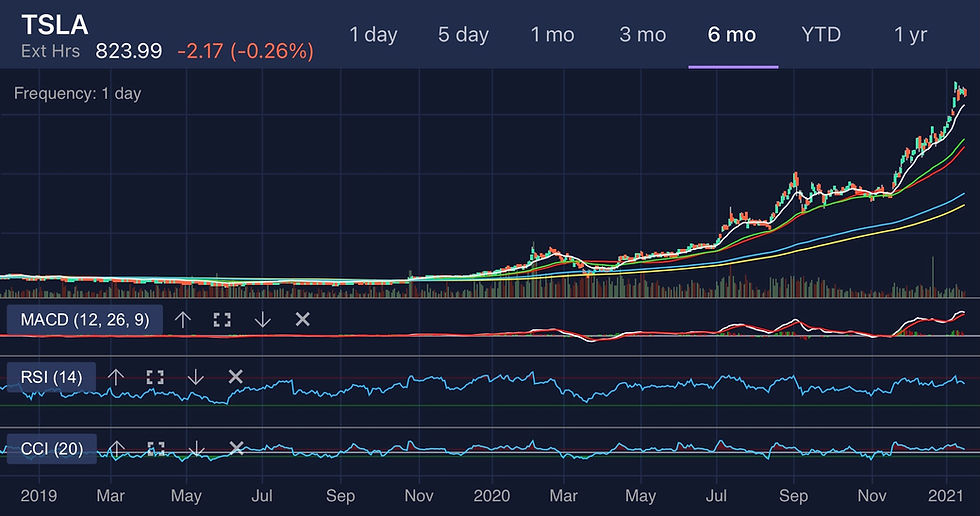Open the RSI (14) settings label
Screen dimensions: 980x516
click(51, 377)
